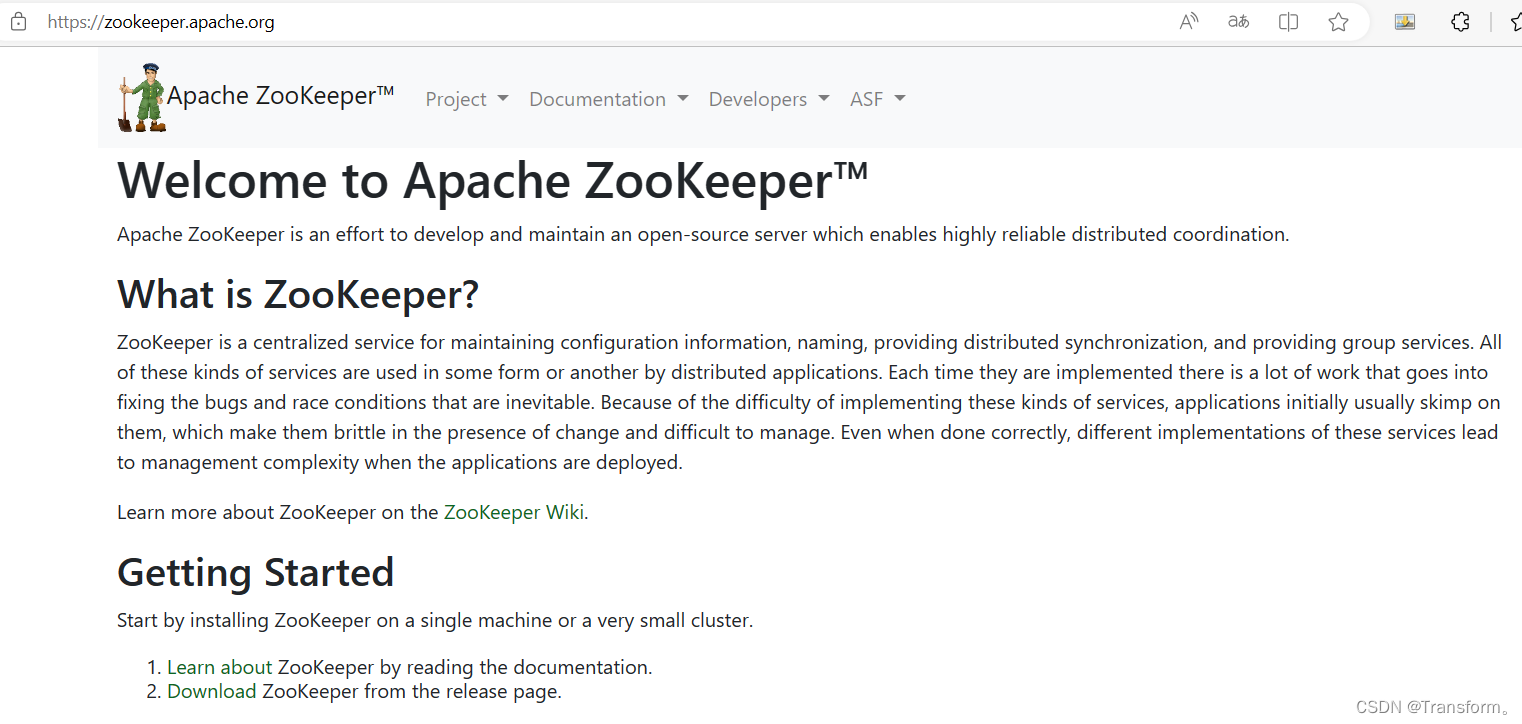The height and width of the screenshot is (724, 1522).
Task: Click the Apache ZooKeeper home title
Action: tap(280, 95)
